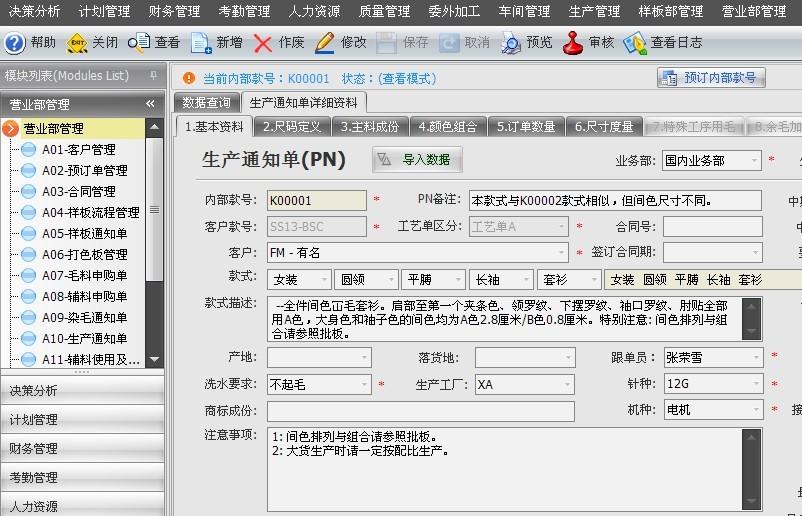Open the 业务部 department dropdown

753,160
